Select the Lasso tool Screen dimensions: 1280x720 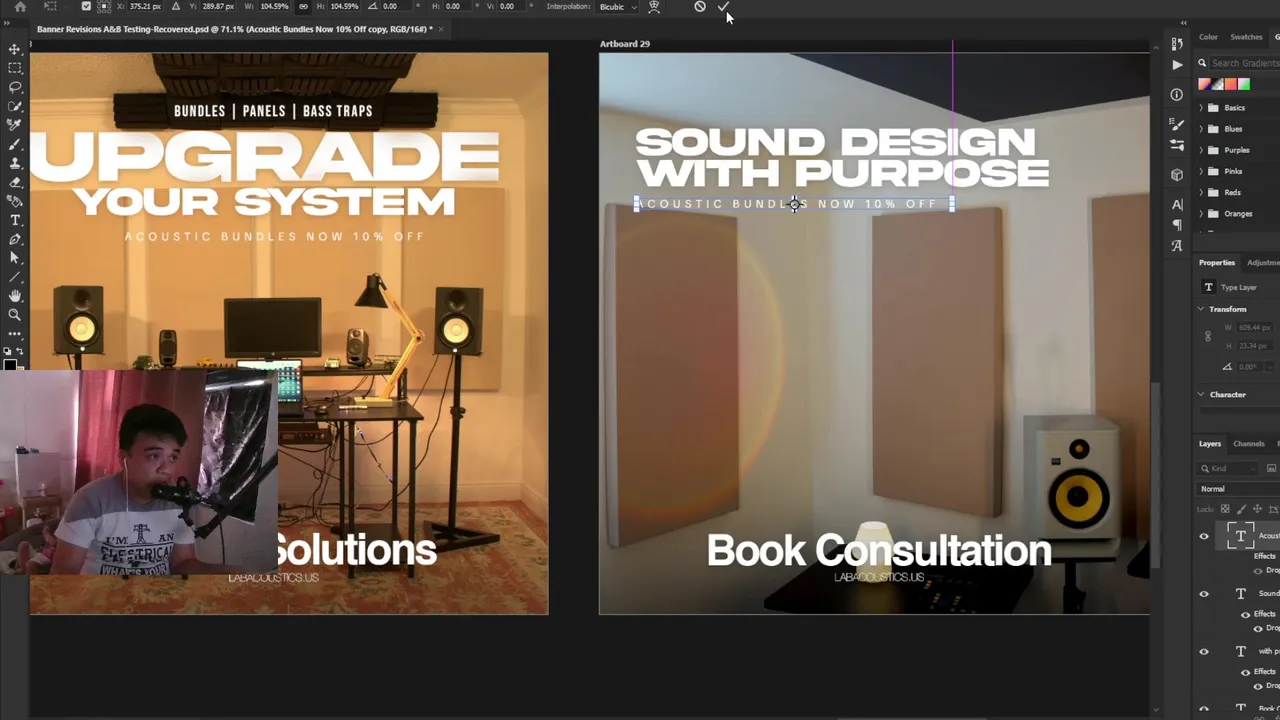coord(15,87)
